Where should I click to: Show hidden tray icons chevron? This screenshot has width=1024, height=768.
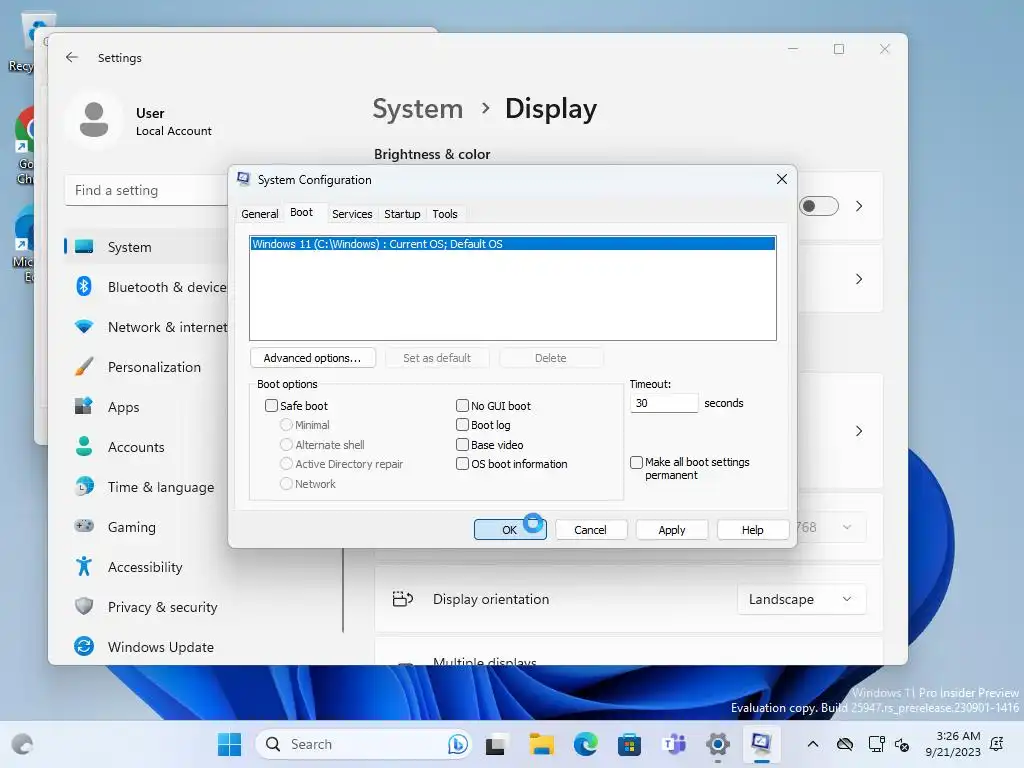pos(812,744)
